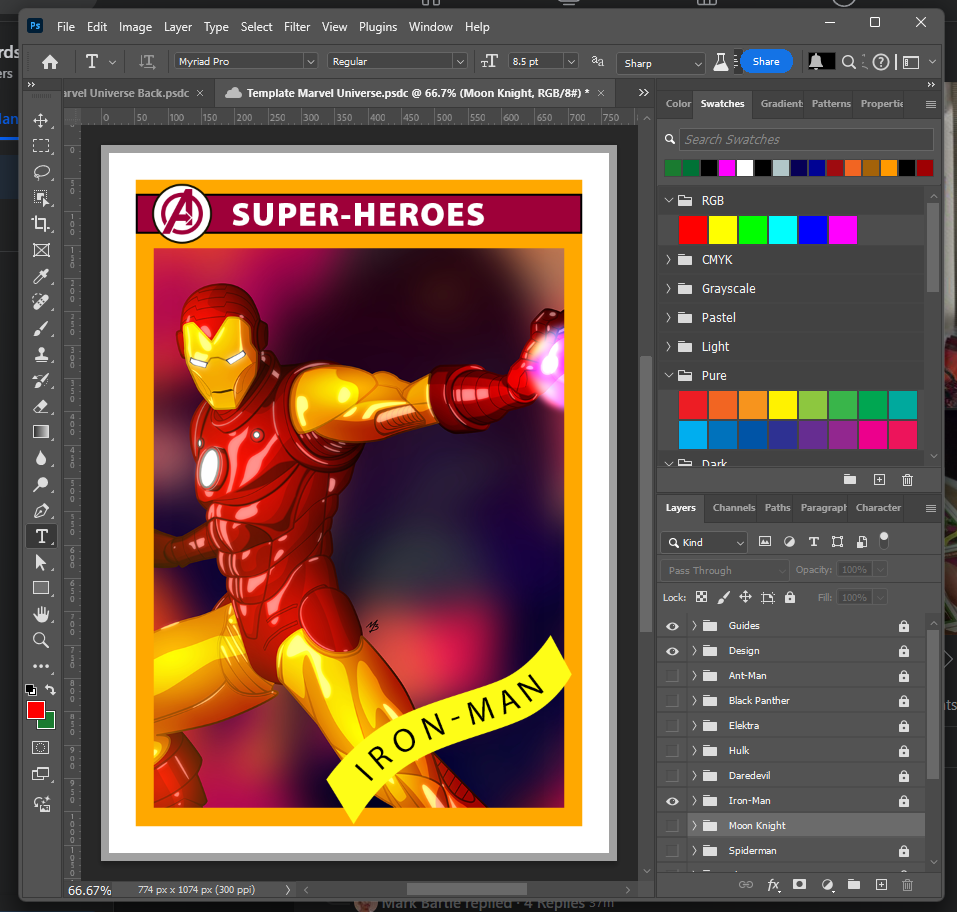Select the Hand tool

pos(41,614)
